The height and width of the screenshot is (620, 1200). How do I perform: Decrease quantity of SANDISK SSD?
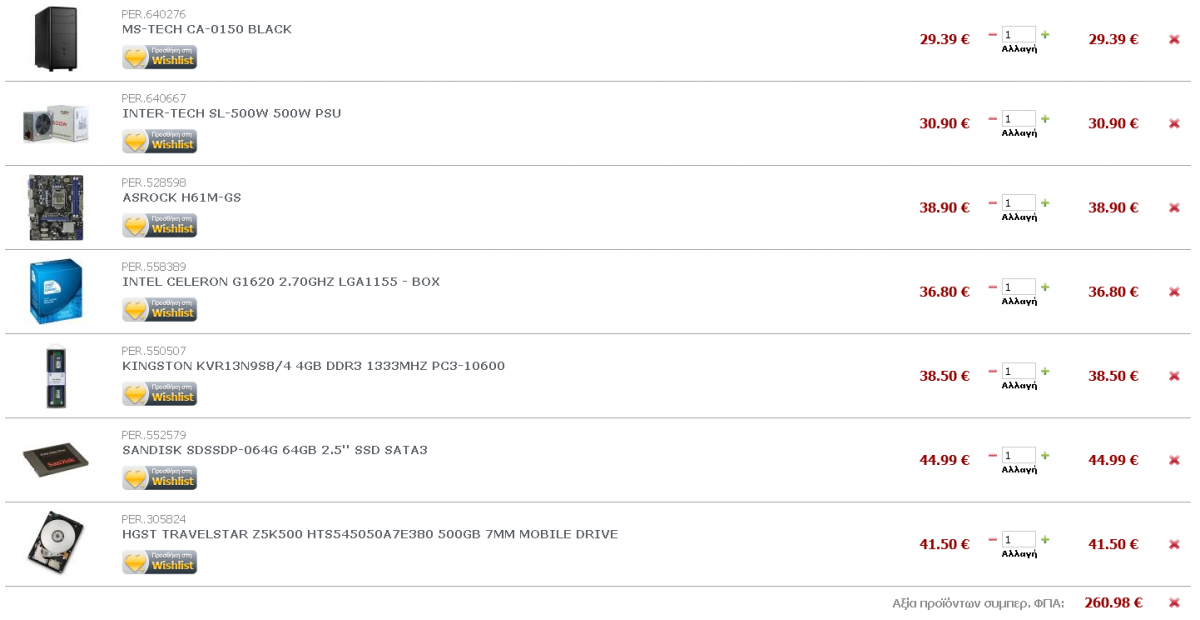pos(993,454)
